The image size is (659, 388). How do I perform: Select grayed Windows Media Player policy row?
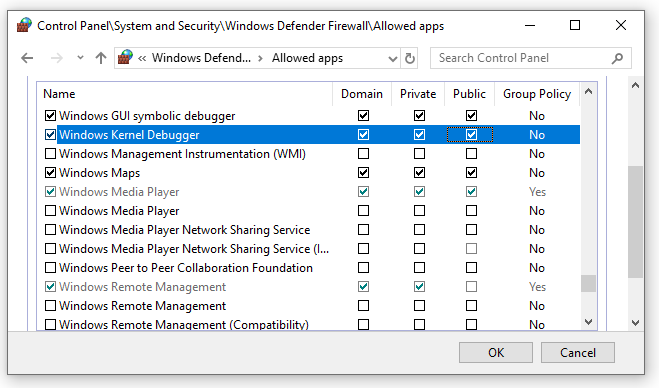[x=119, y=192]
